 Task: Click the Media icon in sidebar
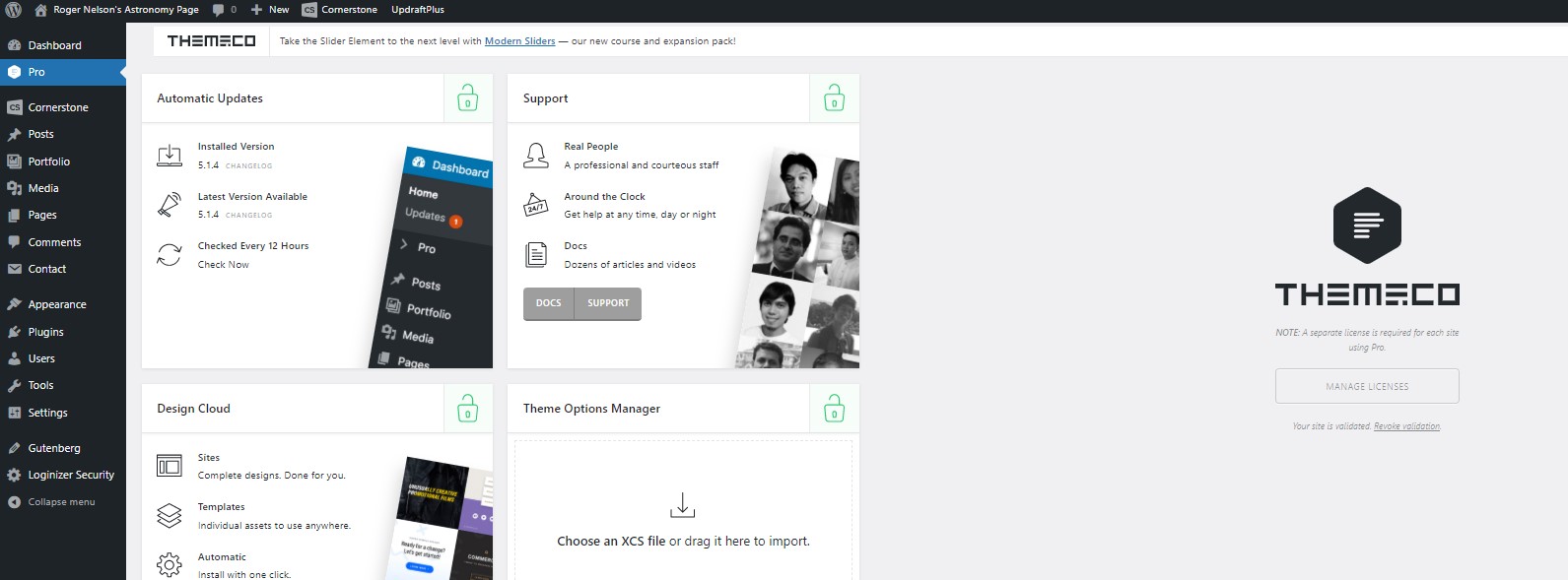14,188
